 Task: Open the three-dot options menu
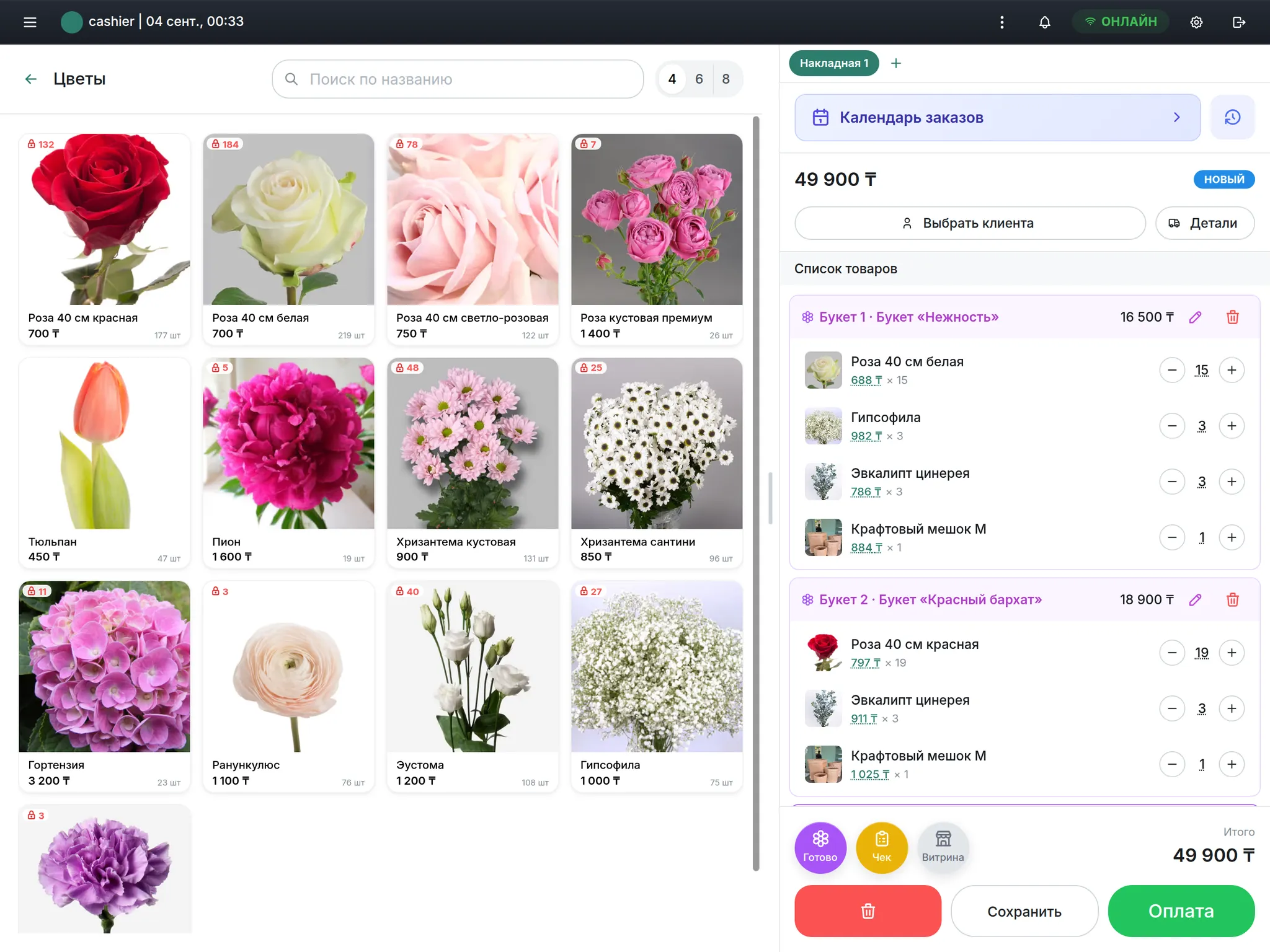(1002, 22)
